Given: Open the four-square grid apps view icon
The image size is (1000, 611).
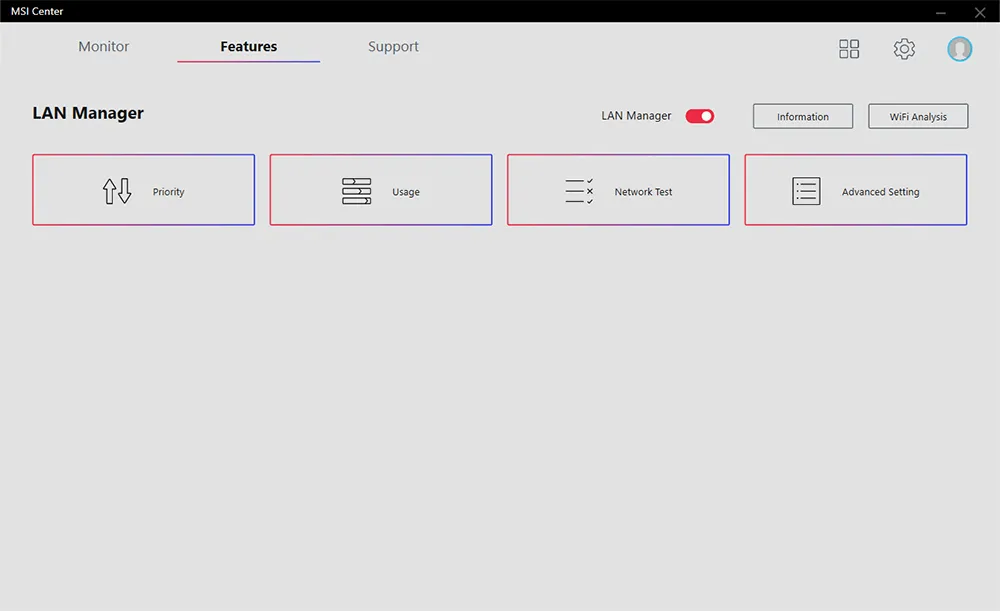Looking at the screenshot, I should [849, 49].
